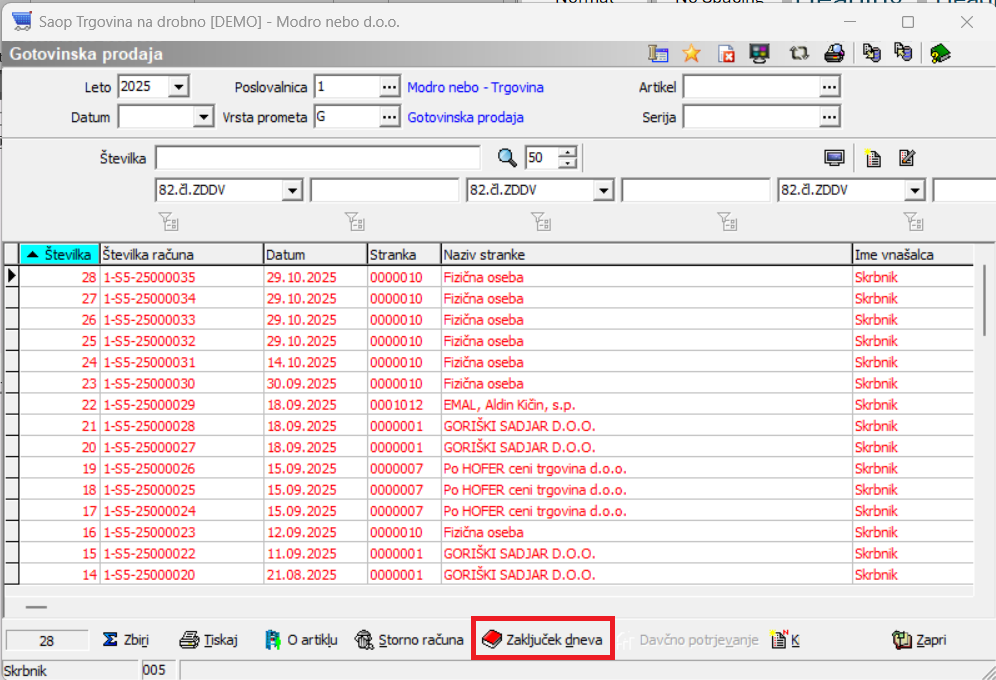Focus the Artikel input field
The width and height of the screenshot is (996, 680).
point(751,87)
